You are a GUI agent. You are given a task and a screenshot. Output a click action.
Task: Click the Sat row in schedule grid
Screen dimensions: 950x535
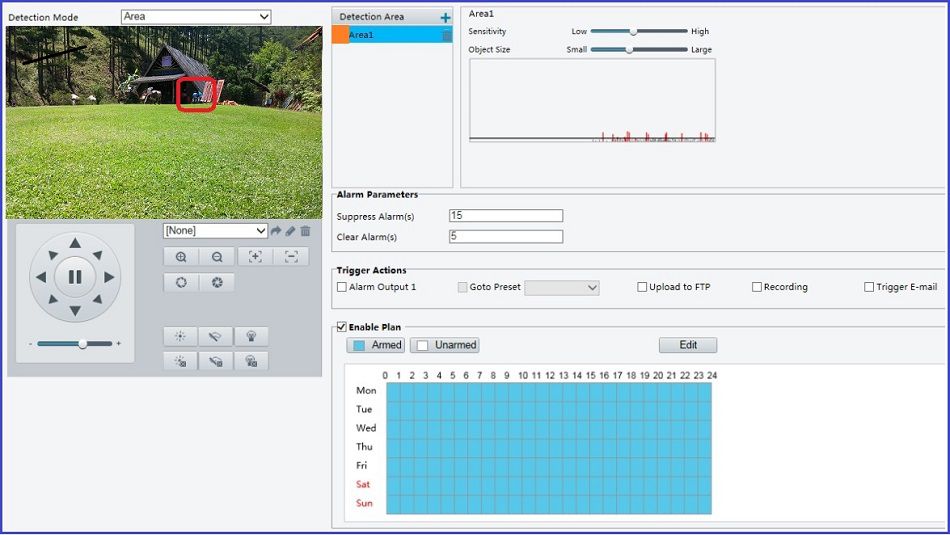coord(549,485)
